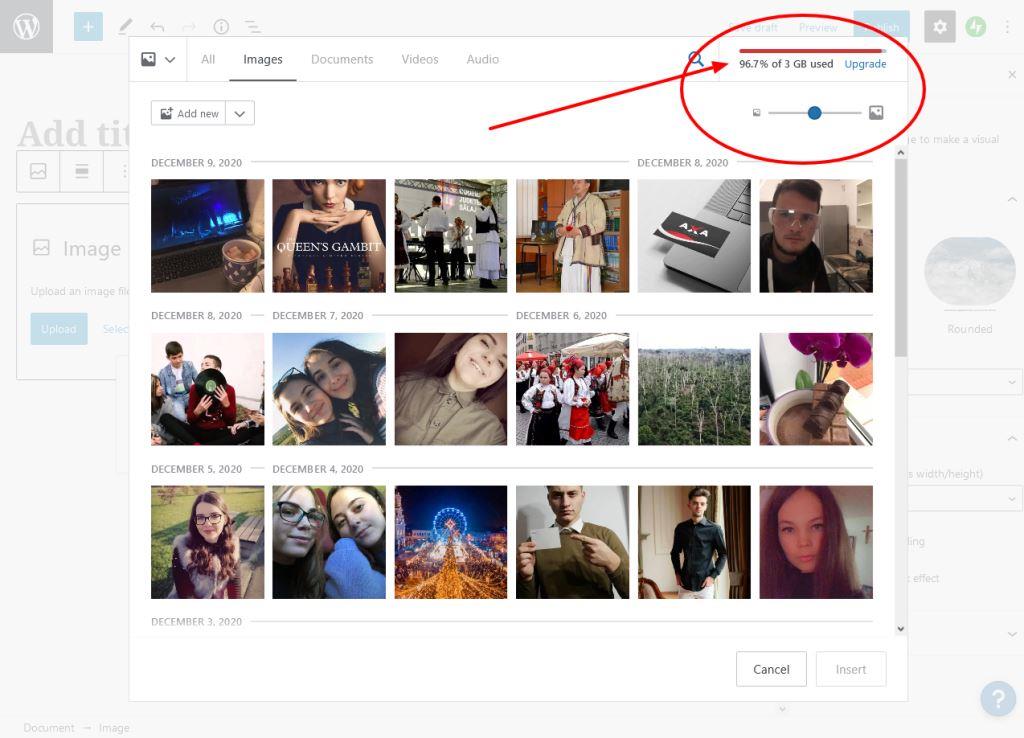Click the blue add block plus icon
Image resolution: width=1024 pixels, height=738 pixels.
(88, 27)
